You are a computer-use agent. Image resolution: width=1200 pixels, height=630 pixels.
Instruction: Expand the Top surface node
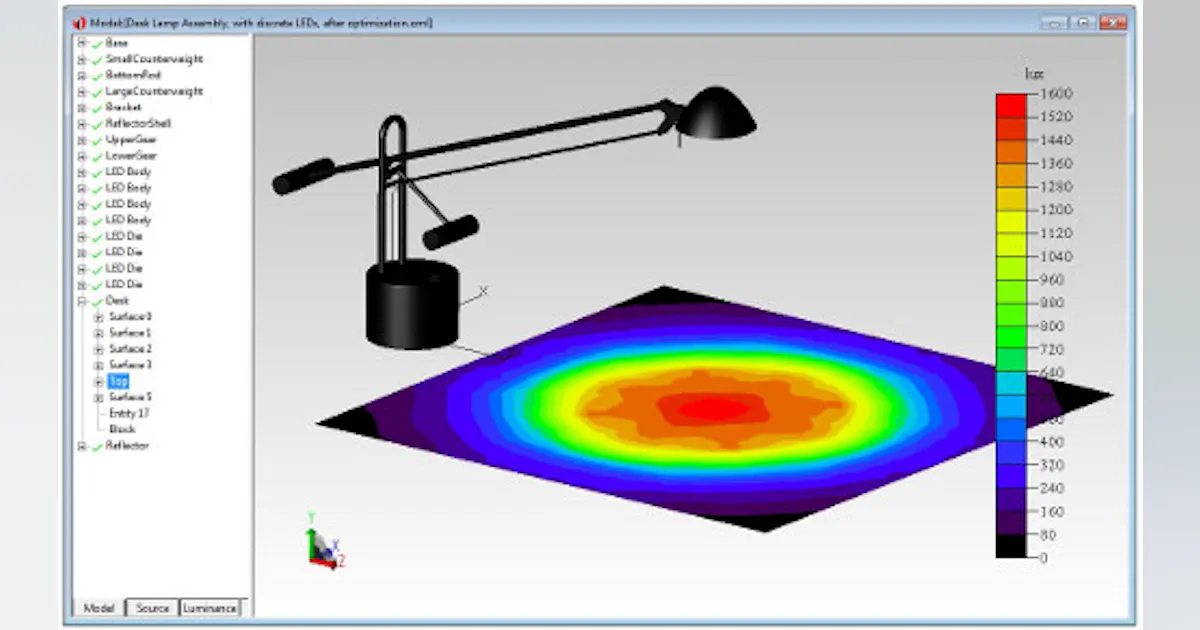(99, 381)
